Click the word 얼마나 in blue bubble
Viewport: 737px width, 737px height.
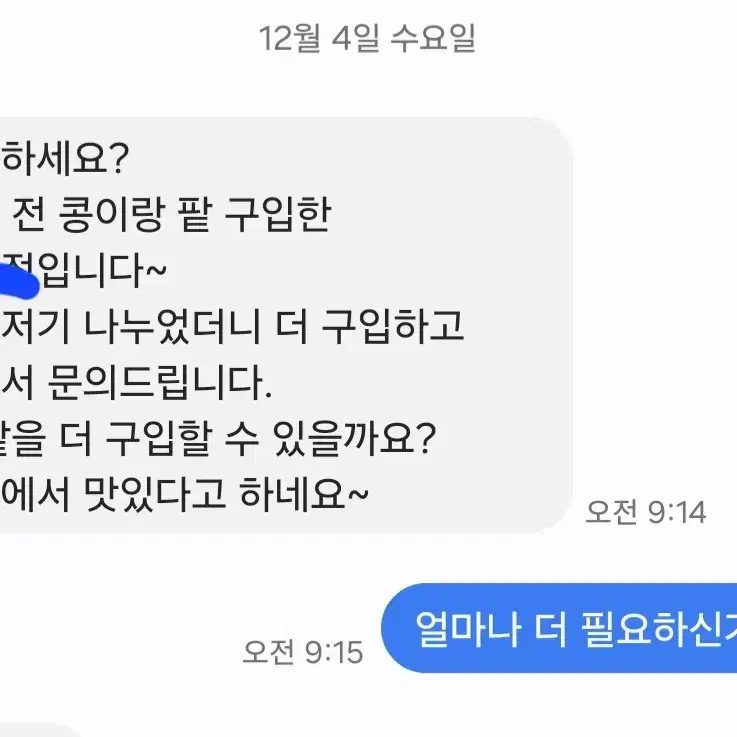pyautogui.click(x=469, y=629)
